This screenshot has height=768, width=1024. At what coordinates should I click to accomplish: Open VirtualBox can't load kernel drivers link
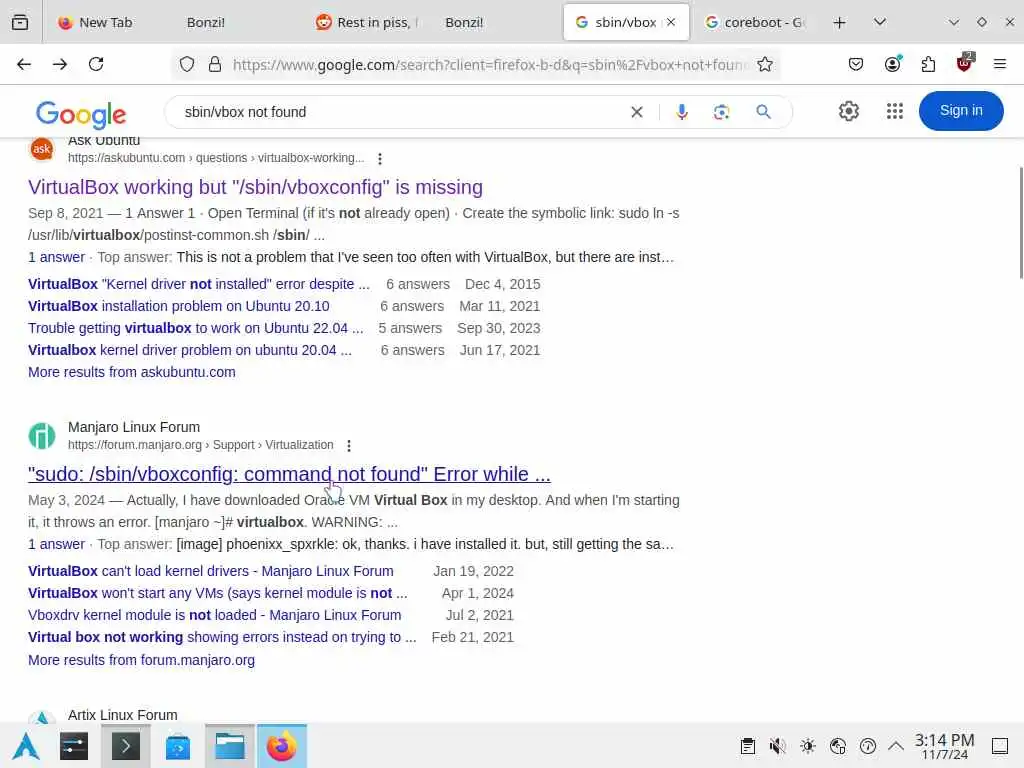pos(211,571)
